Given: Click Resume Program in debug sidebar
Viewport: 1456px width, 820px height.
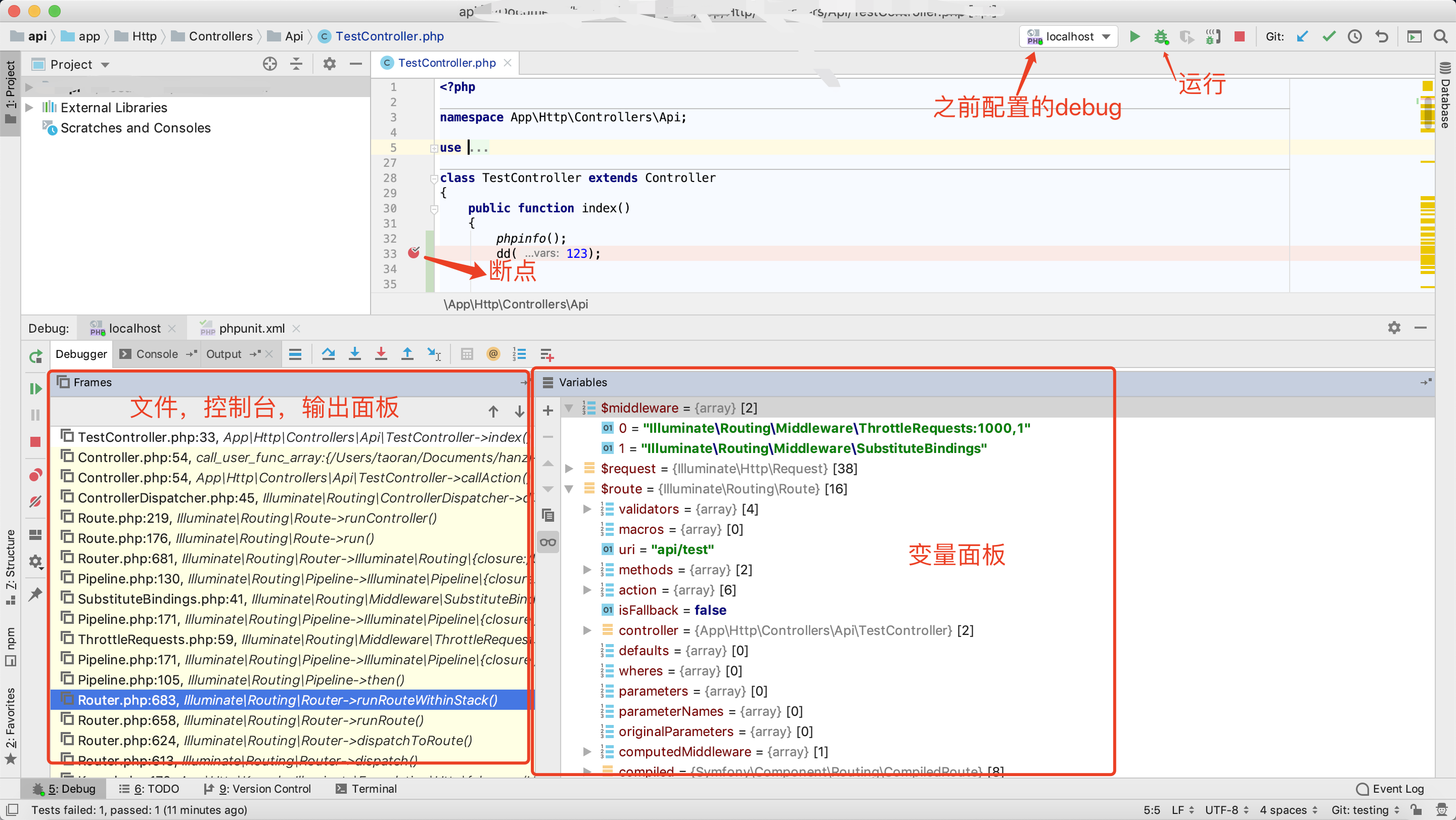Looking at the screenshot, I should tap(35, 389).
